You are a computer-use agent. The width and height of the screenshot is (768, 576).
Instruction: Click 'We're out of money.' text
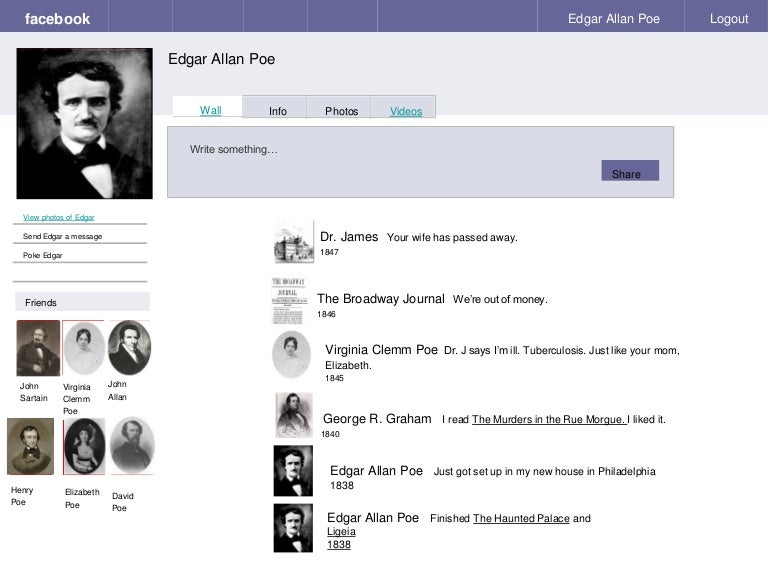[500, 299]
